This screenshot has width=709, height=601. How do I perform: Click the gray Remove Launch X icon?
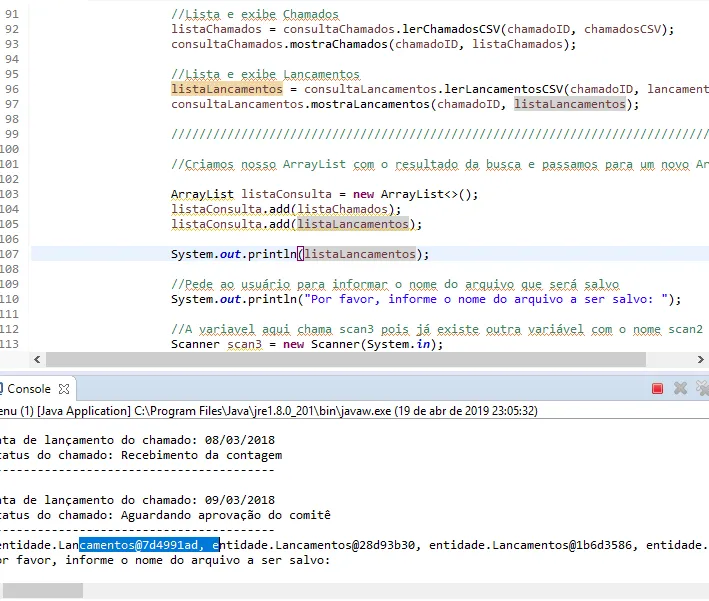(680, 388)
